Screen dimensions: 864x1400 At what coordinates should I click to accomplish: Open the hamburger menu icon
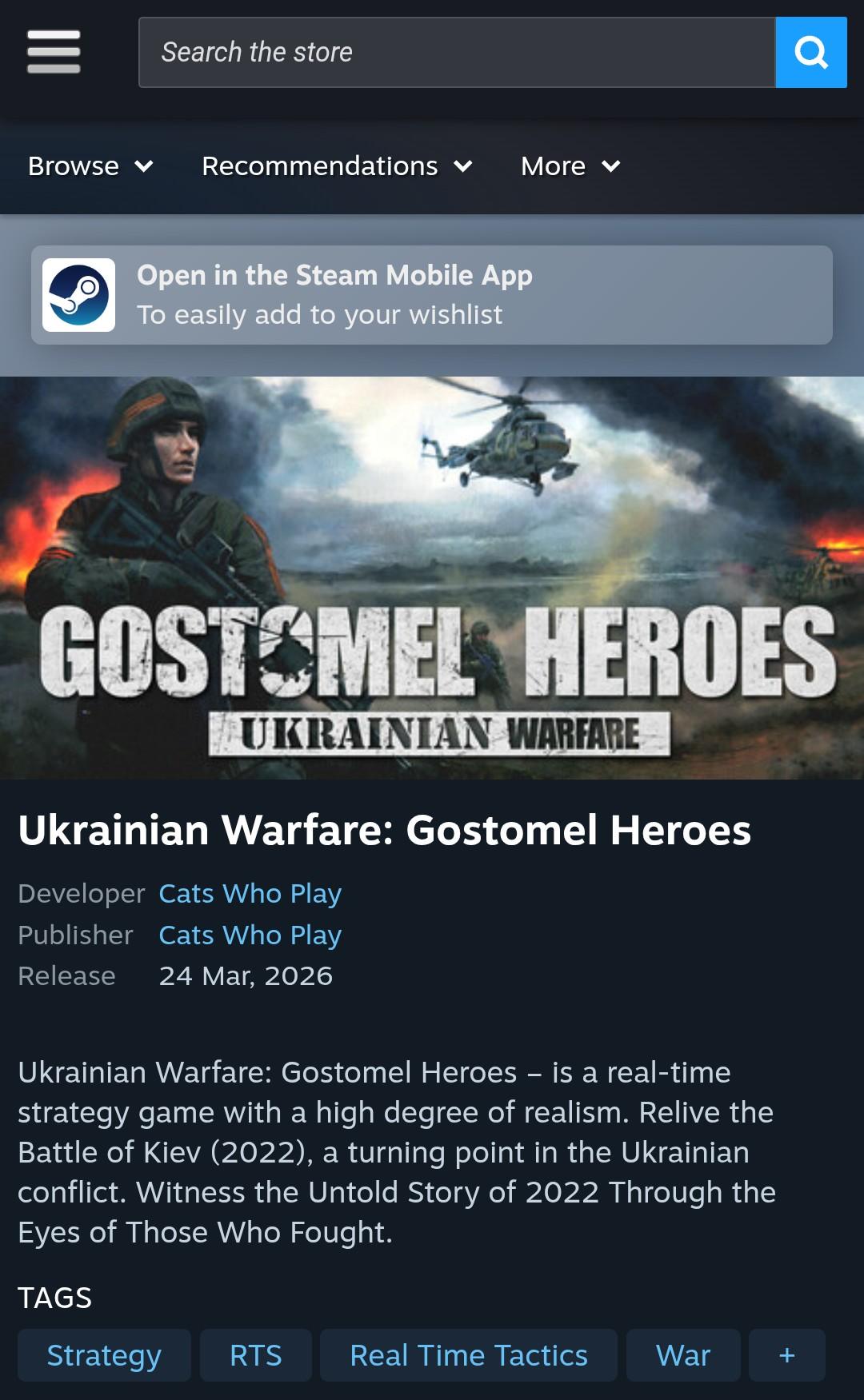(54, 52)
